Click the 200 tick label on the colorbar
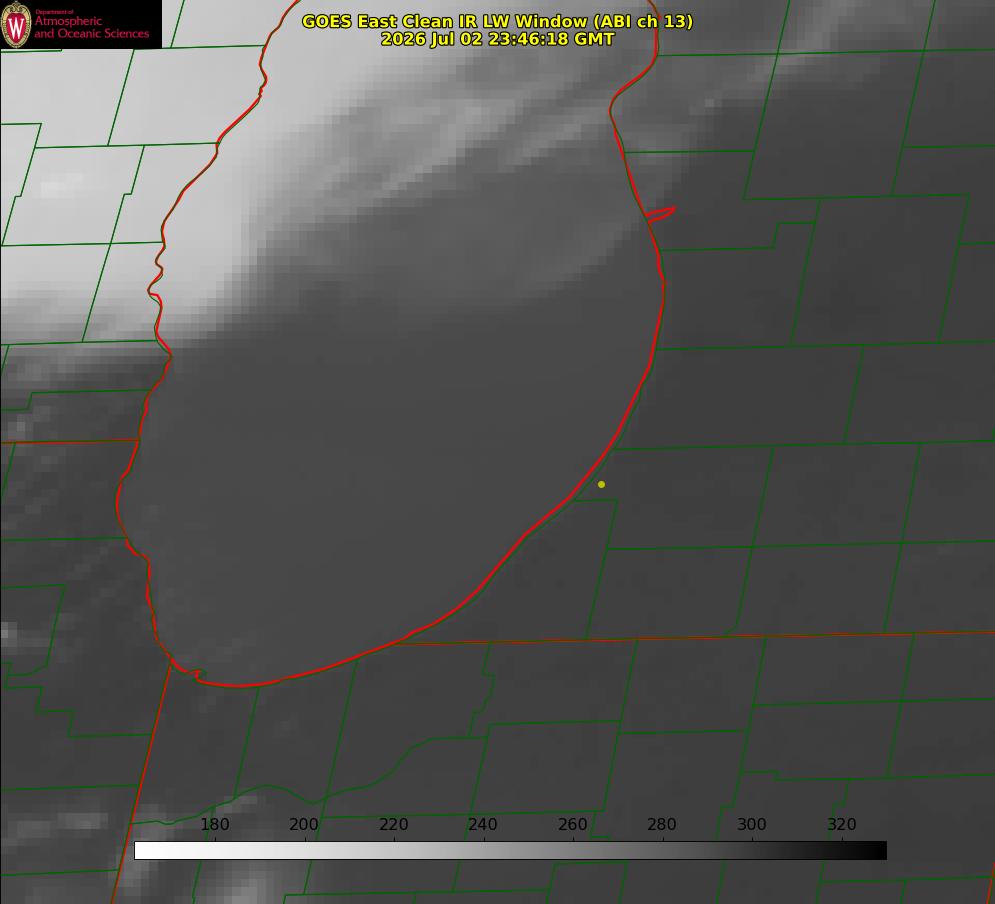Screen dimensions: 995x904 coord(304,824)
